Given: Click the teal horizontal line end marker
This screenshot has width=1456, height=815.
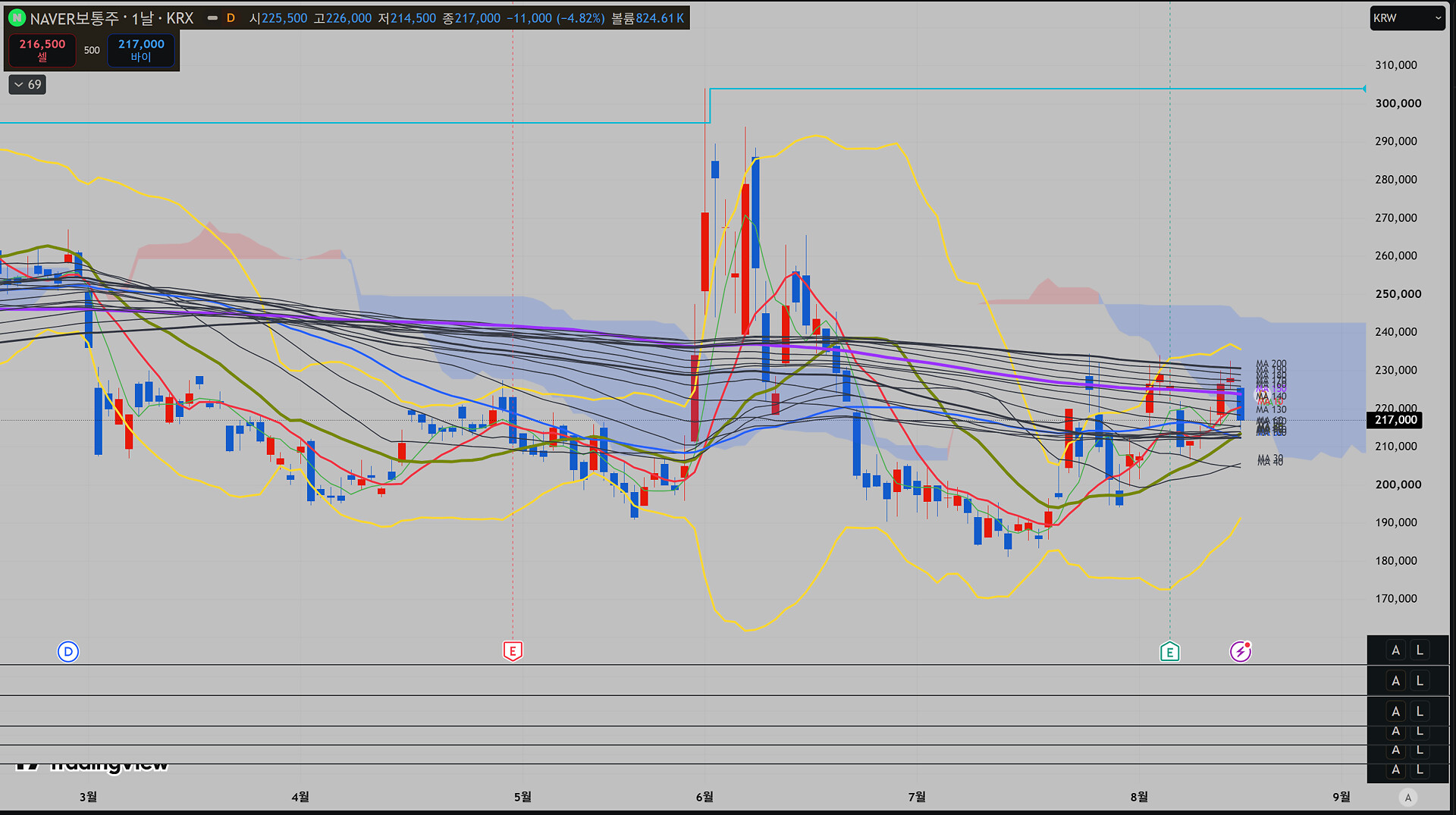Looking at the screenshot, I should click(x=1364, y=89).
